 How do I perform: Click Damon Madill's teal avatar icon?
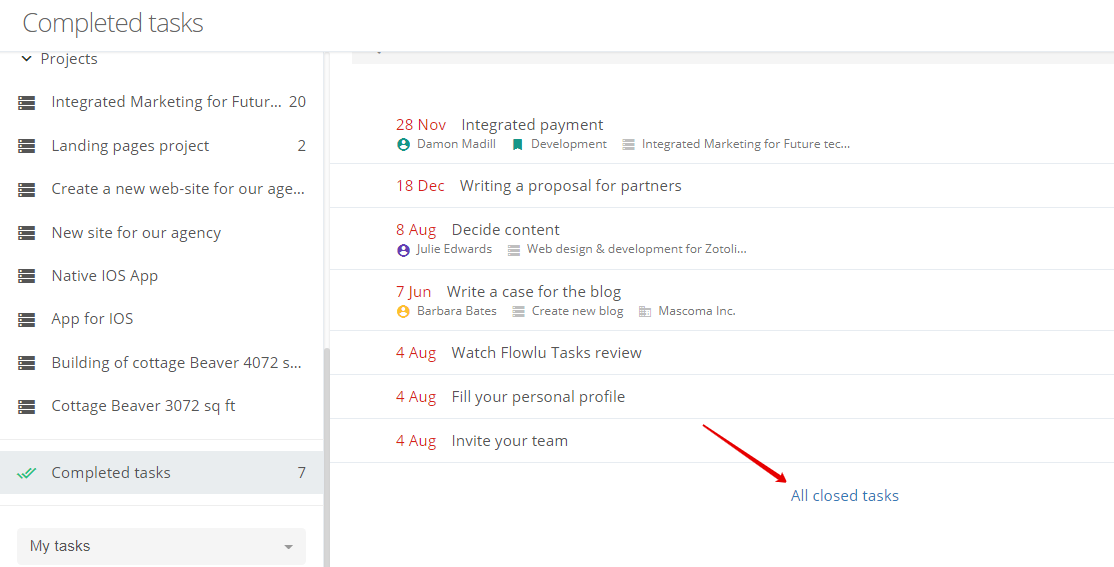point(404,144)
